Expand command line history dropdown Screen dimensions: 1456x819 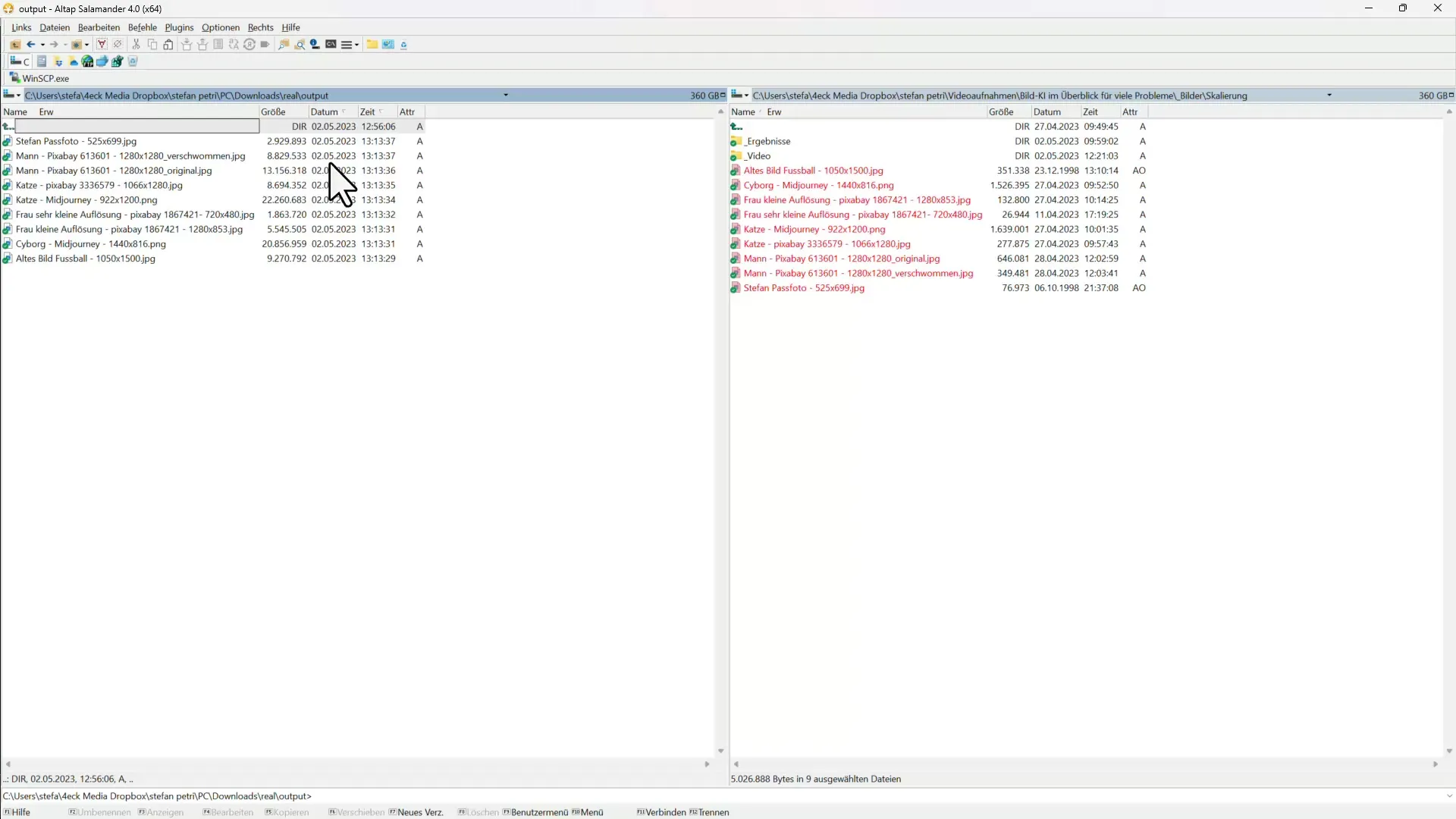click(1449, 796)
